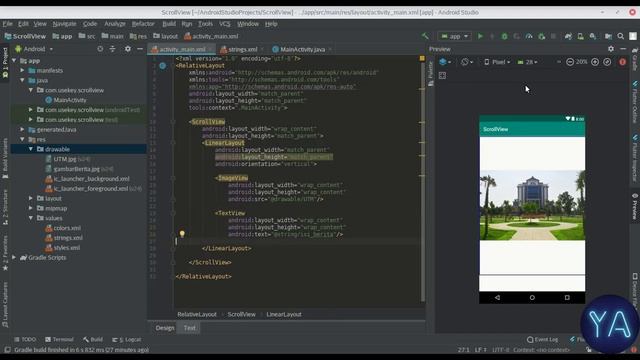
Task: Open the Logcat tool window
Action: pyautogui.click(x=127, y=339)
